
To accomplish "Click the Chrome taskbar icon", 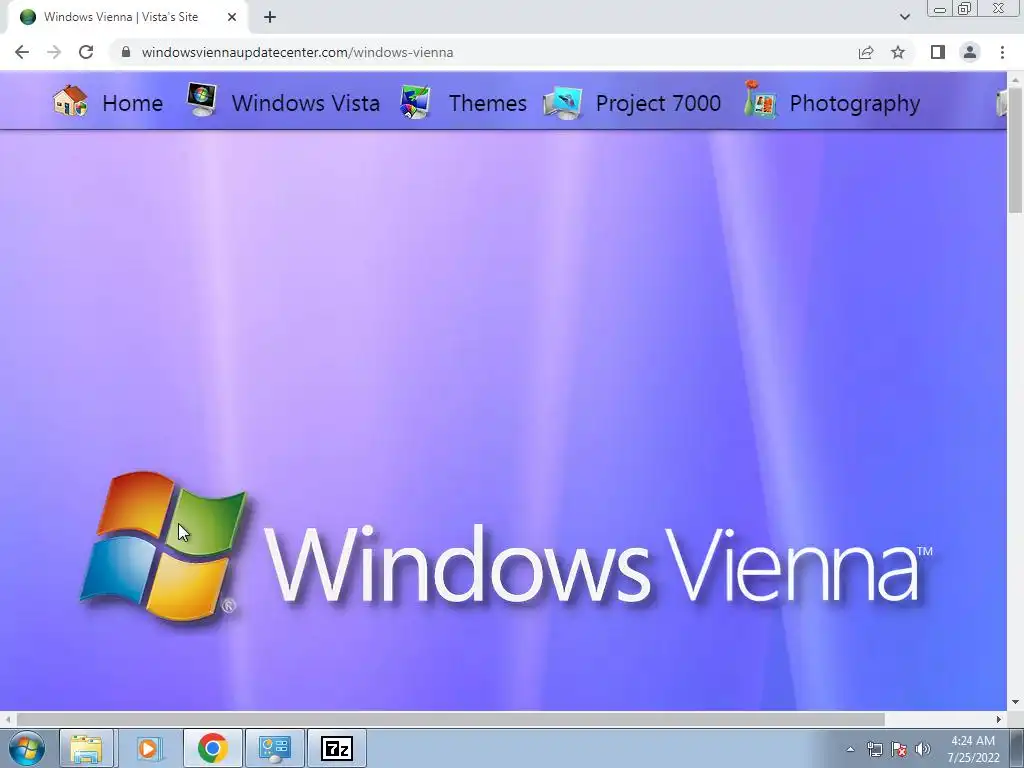I will [212, 748].
